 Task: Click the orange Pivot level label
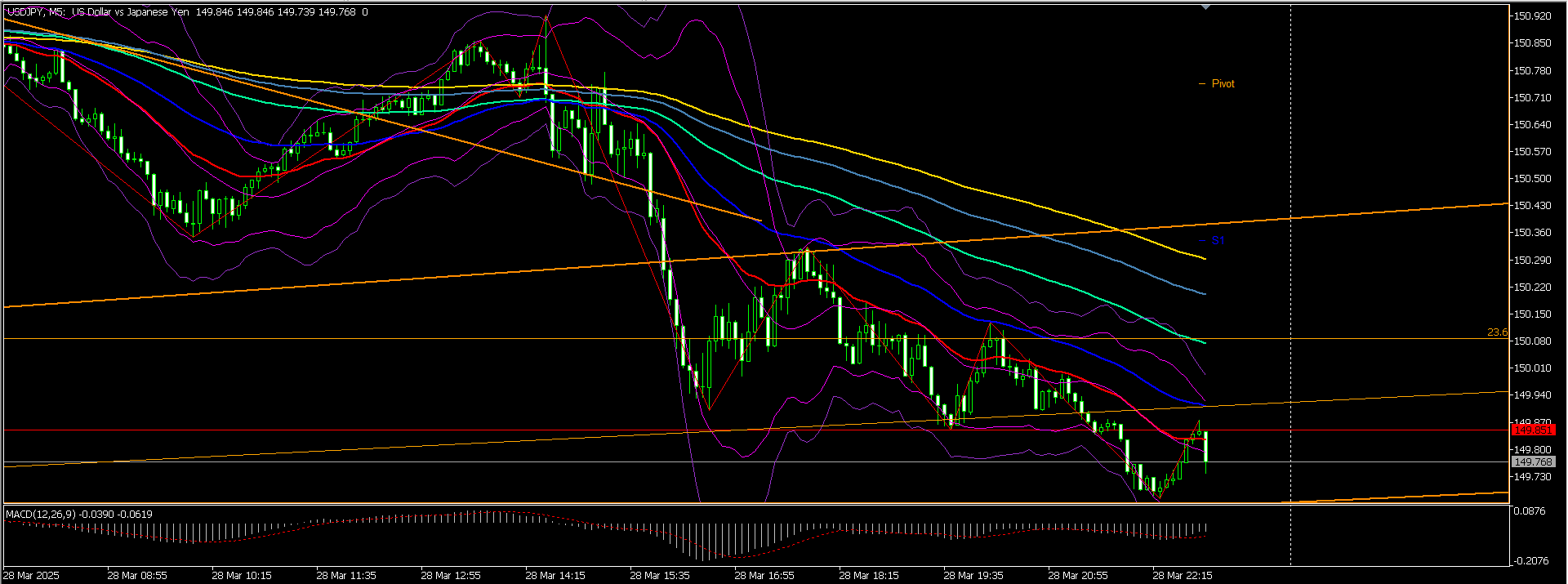click(x=1223, y=84)
